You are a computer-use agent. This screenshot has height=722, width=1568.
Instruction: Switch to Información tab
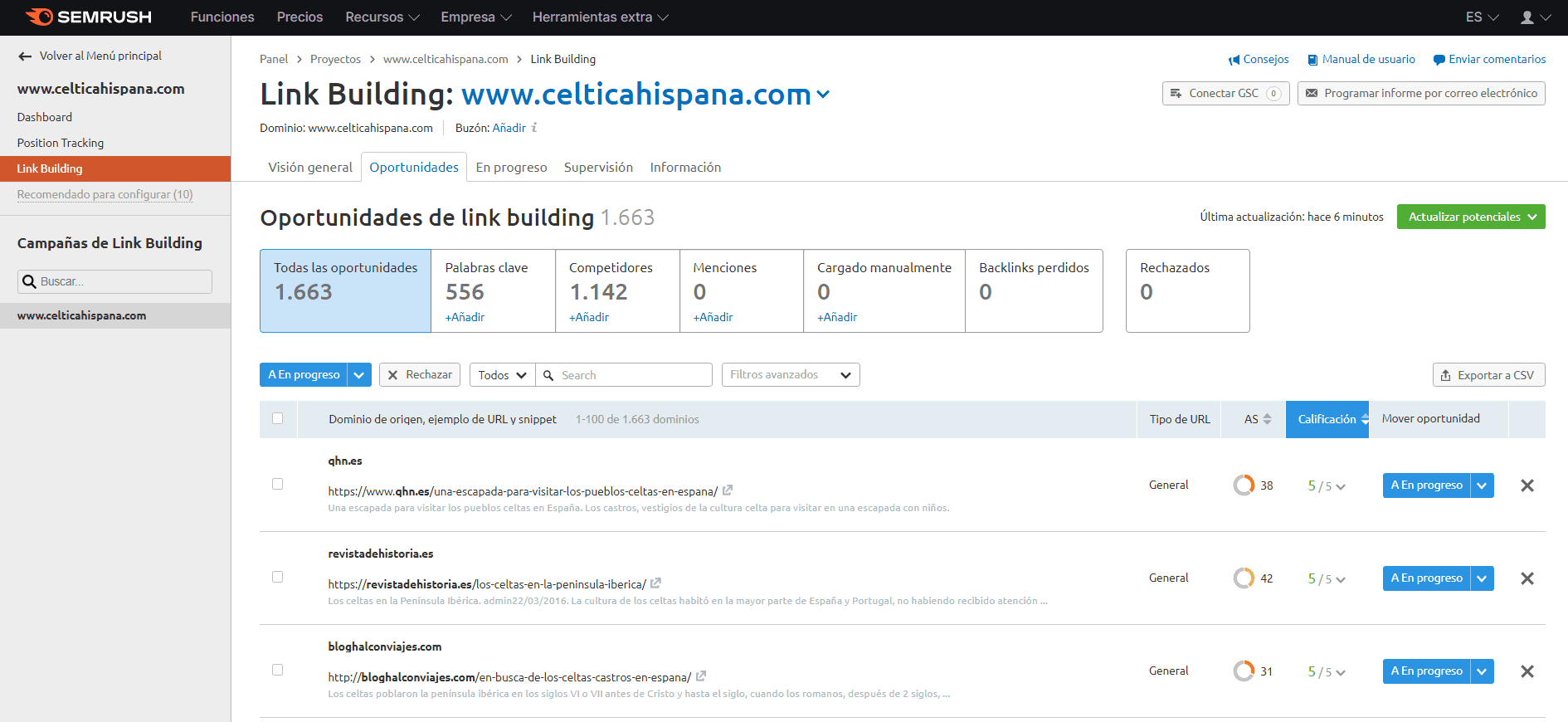[x=685, y=168]
